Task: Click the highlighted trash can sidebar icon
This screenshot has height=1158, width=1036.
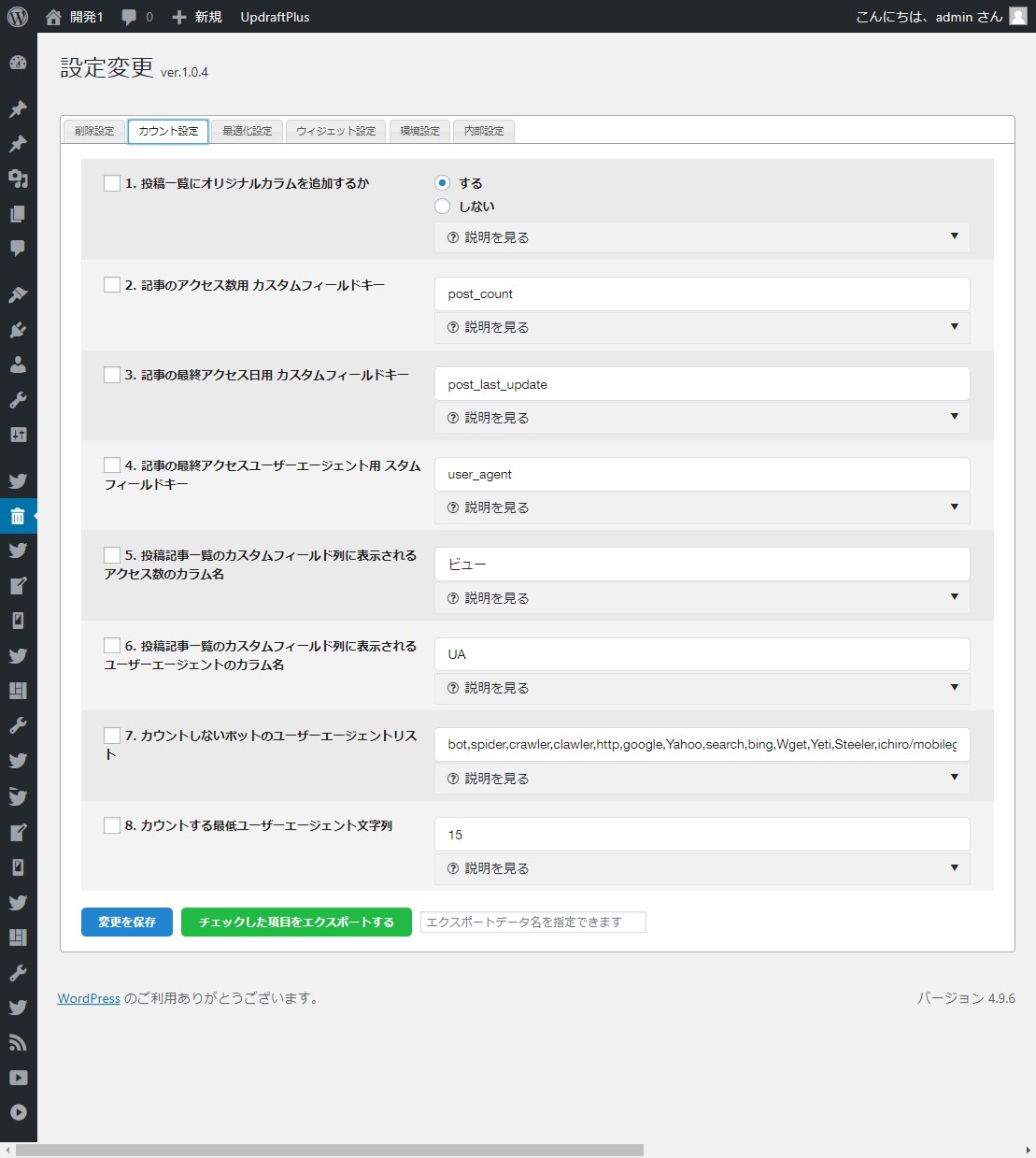Action: [18, 516]
